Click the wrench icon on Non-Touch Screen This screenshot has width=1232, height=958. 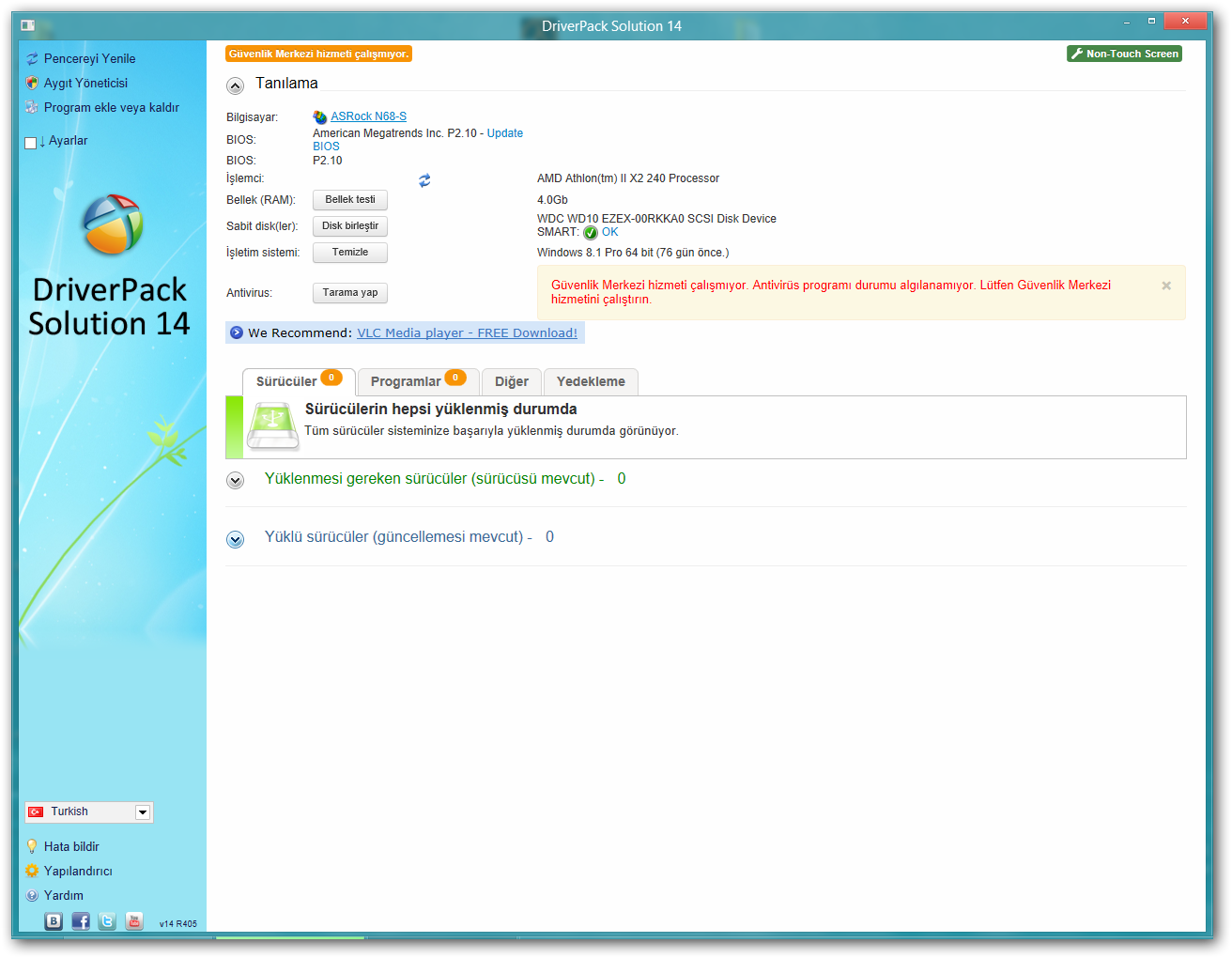click(x=1077, y=54)
